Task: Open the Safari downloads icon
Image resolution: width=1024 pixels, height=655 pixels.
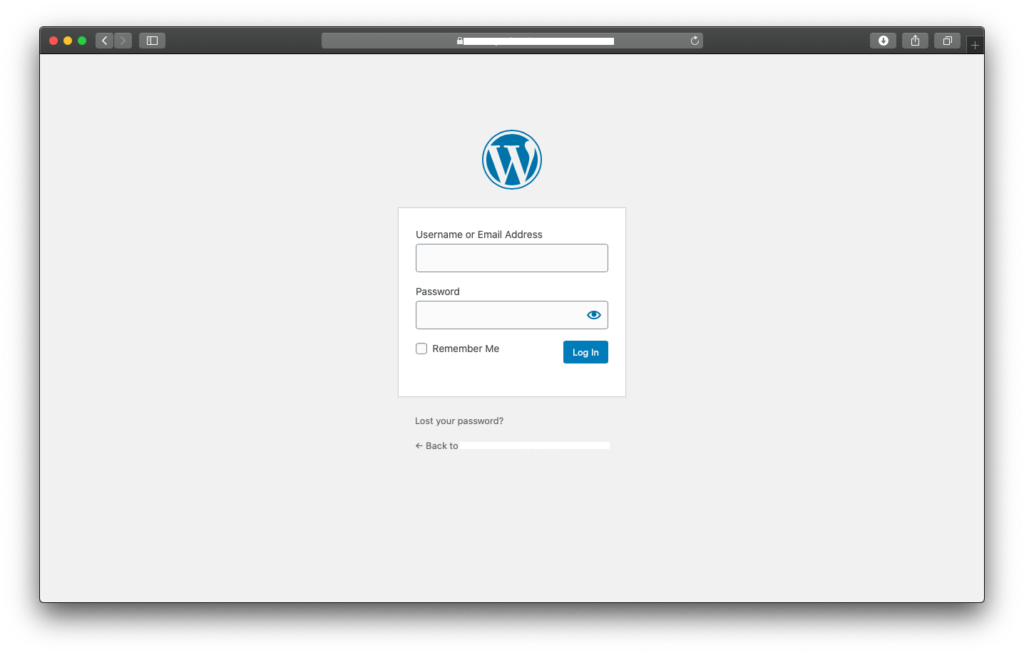Action: pos(883,40)
